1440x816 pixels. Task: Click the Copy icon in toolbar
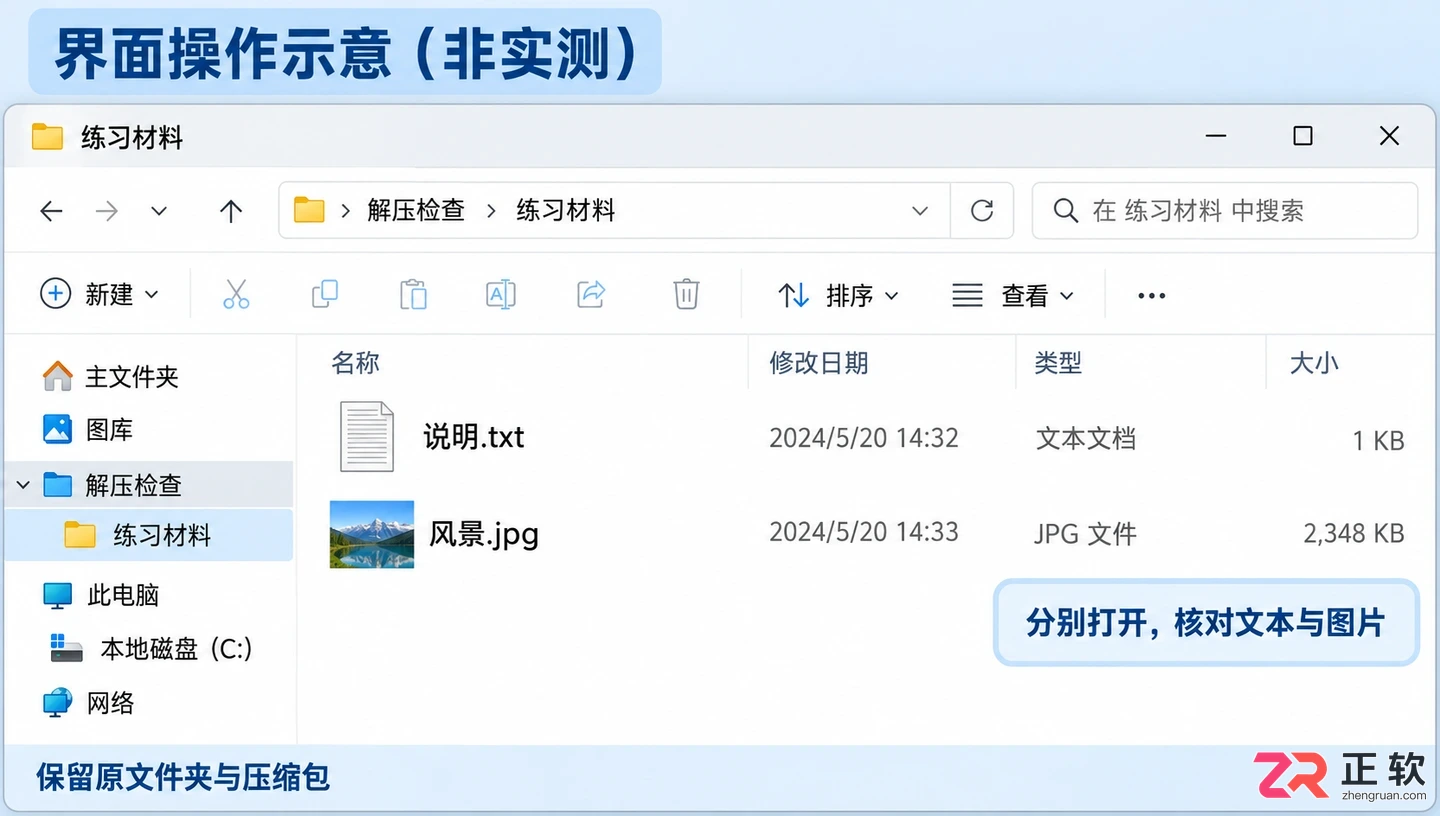[x=325, y=294]
